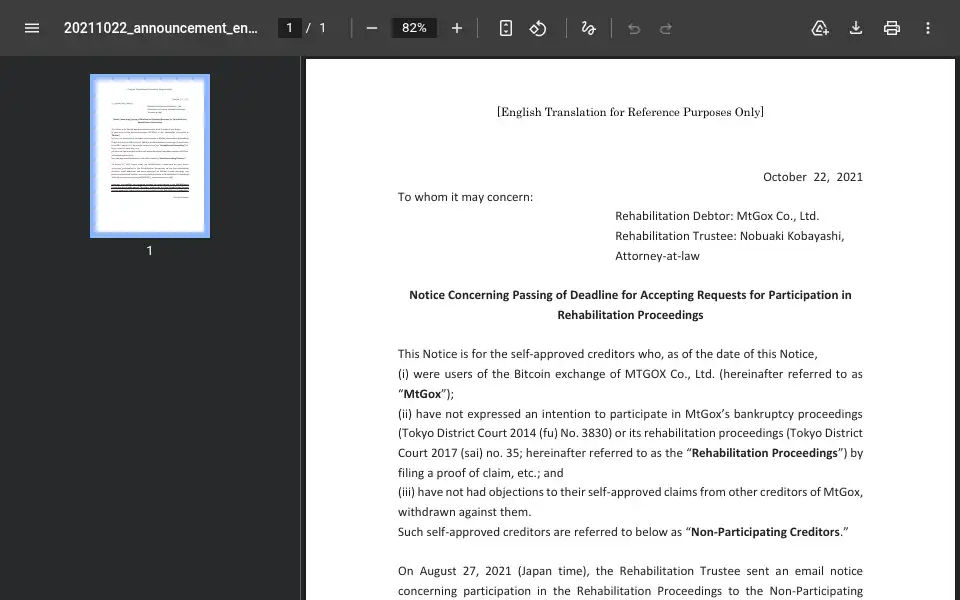Click total page count after the slash
The height and width of the screenshot is (600, 960).
[x=322, y=28]
